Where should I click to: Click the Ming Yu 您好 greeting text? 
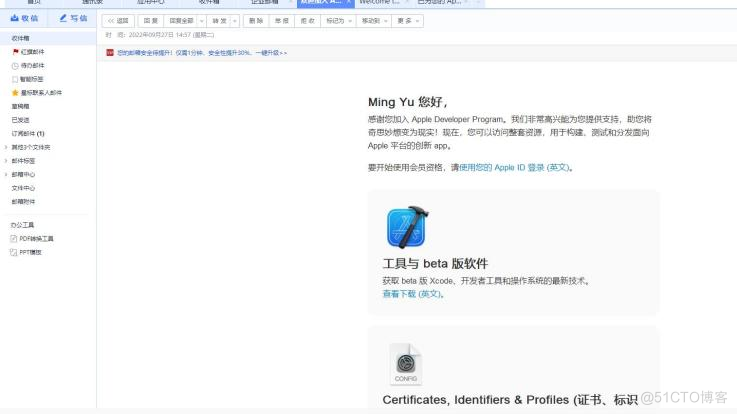[407, 102]
